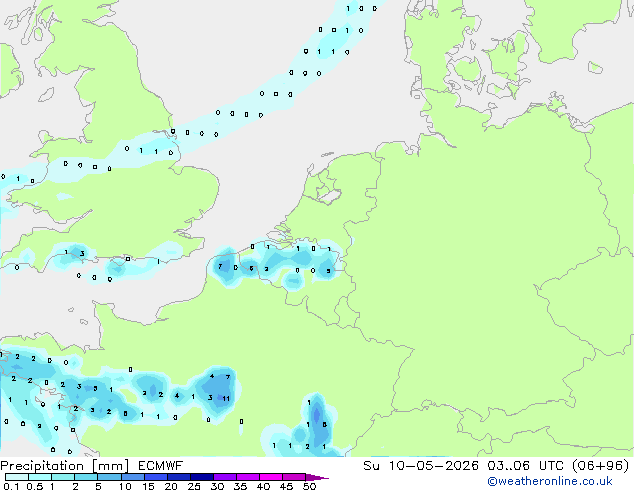Click the '50' legend scale label
Viewport: 634px width, 490px height.
(x=309, y=486)
